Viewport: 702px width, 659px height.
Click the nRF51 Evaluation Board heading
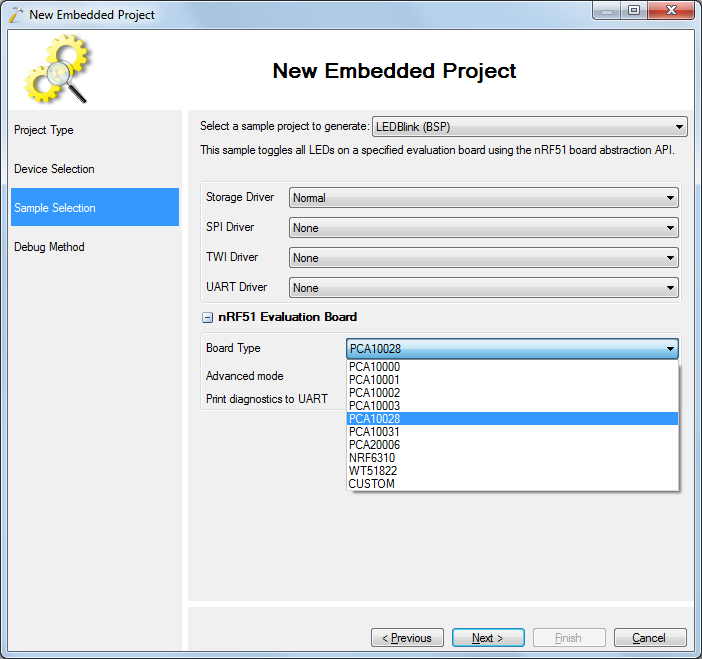(287, 317)
